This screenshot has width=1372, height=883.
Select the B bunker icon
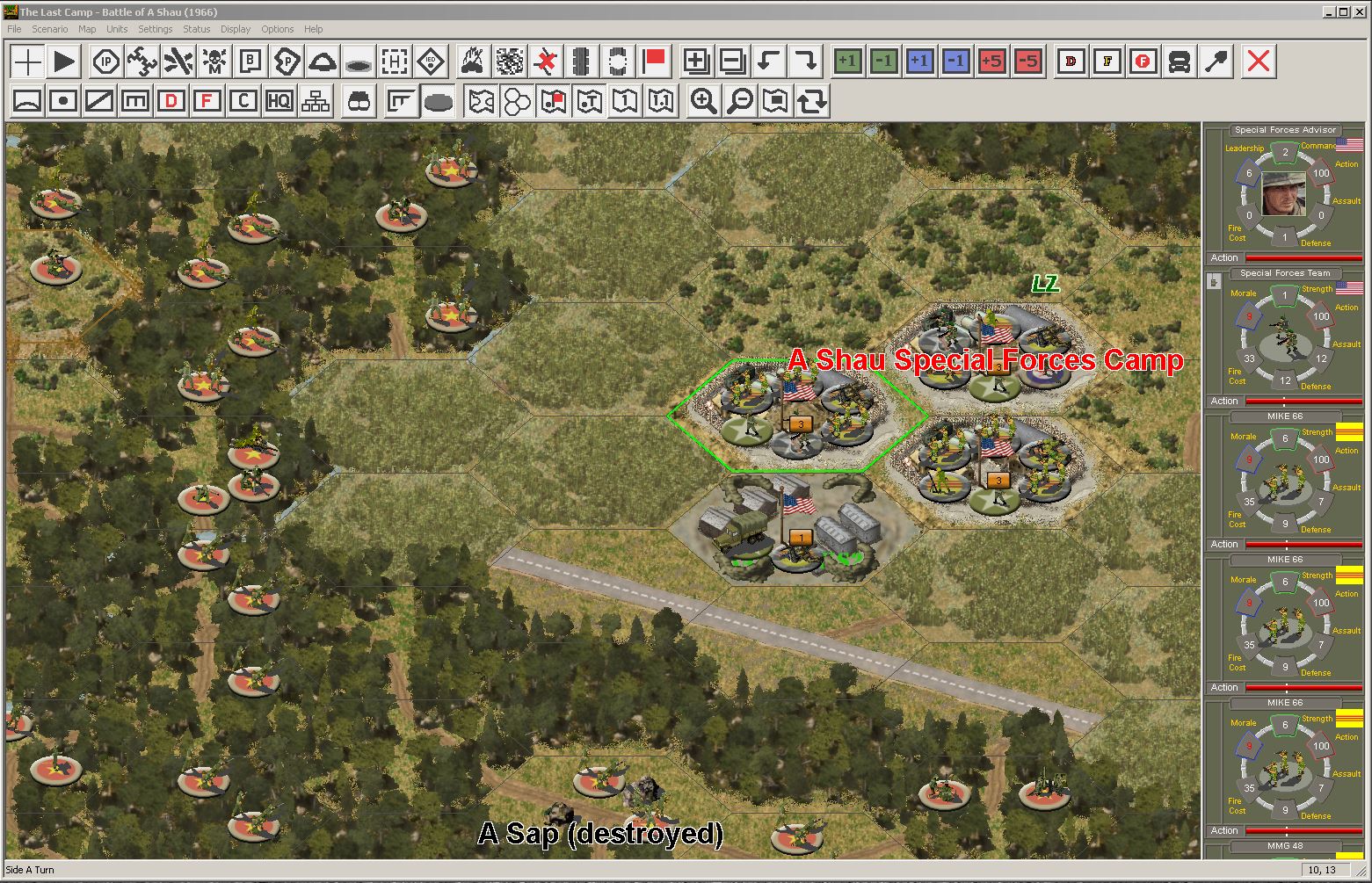(250, 62)
